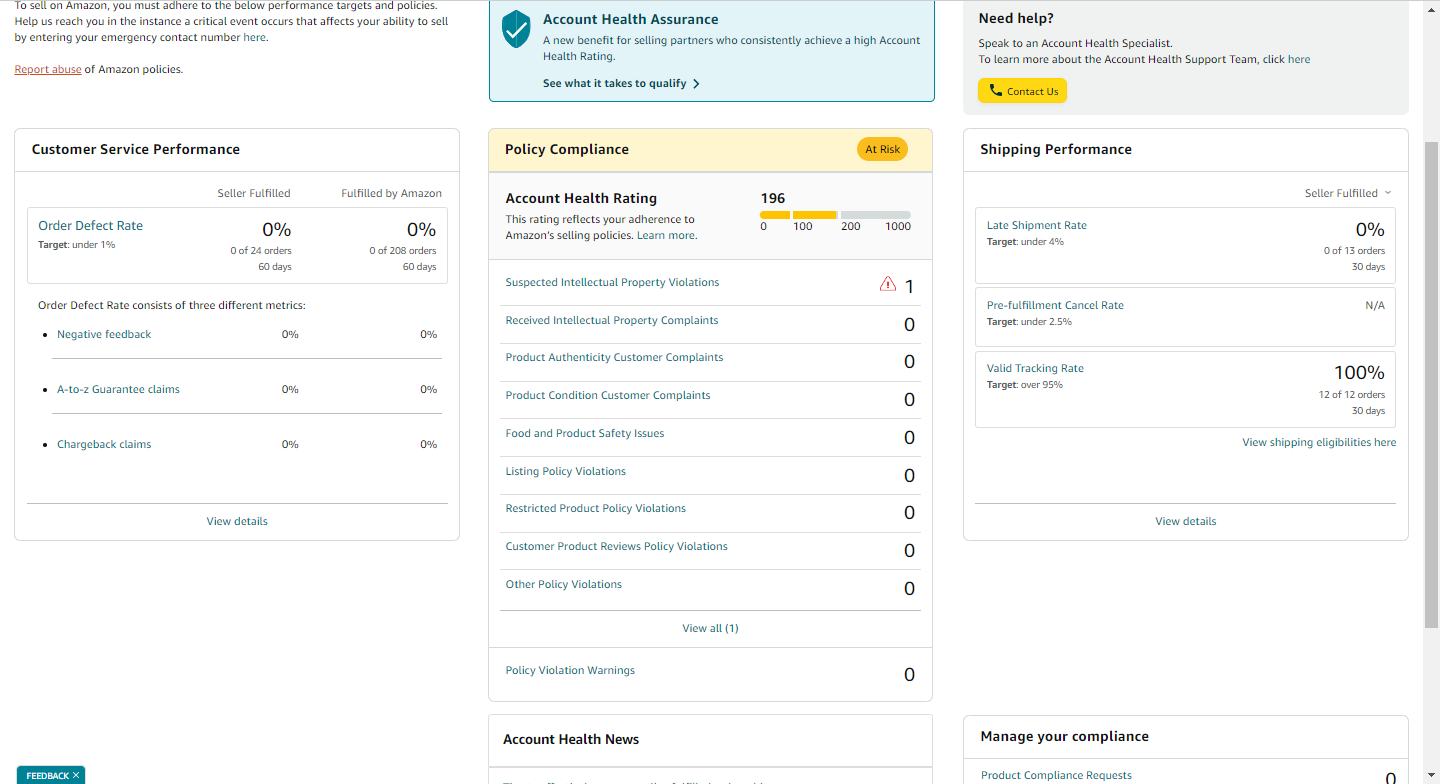Image resolution: width=1440 pixels, height=784 pixels.
Task: Click the page vertical scrollbar
Action: click(x=1431, y=384)
